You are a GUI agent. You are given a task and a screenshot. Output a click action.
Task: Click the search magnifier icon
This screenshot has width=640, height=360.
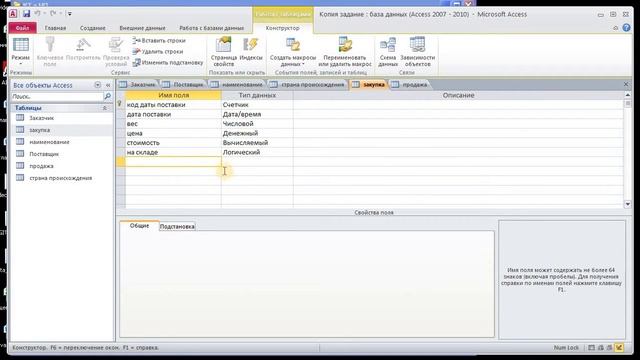pos(108,96)
